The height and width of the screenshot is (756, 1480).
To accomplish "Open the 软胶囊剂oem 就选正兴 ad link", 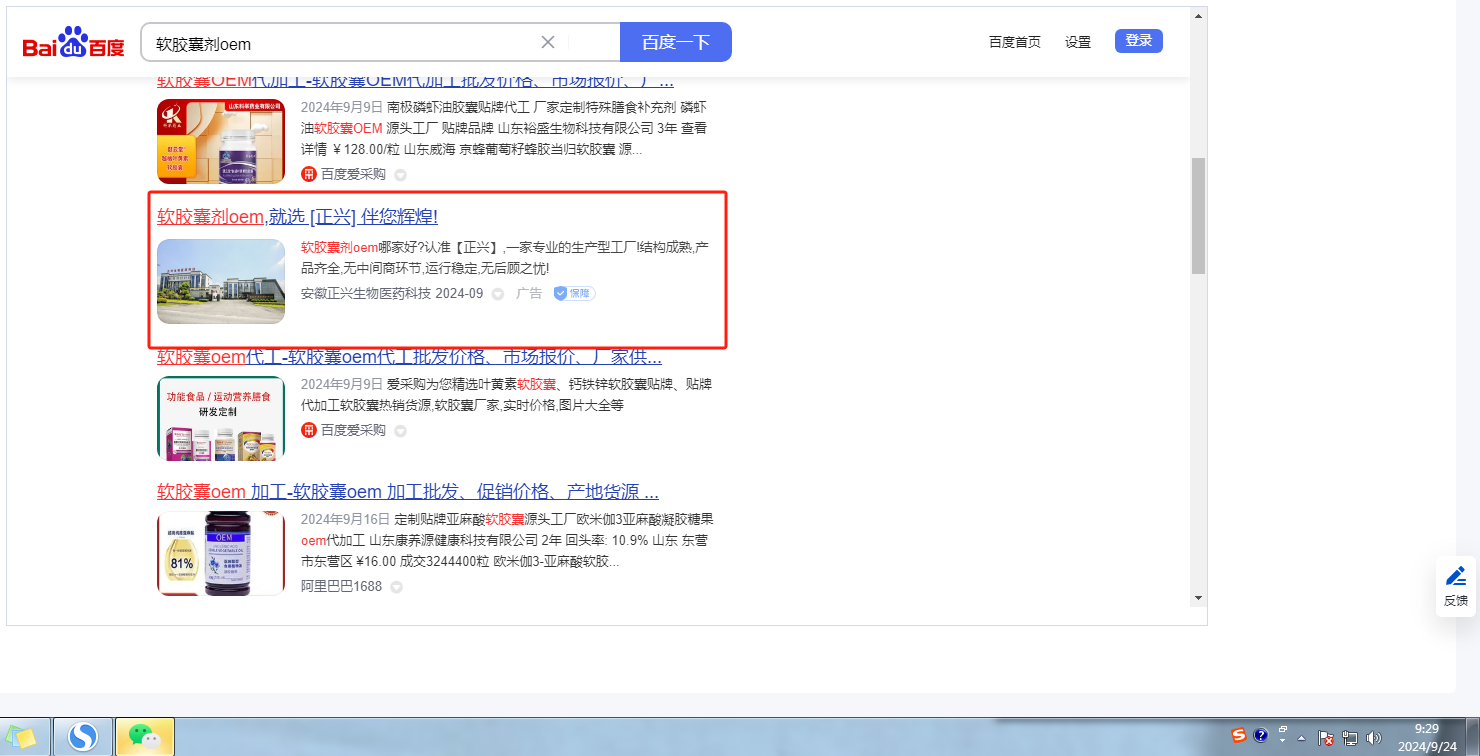I will pyautogui.click(x=297, y=217).
